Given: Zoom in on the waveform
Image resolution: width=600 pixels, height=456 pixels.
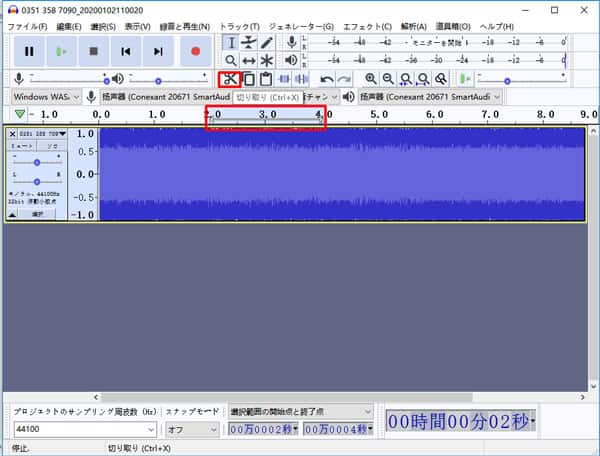Looking at the screenshot, I should 370,79.
